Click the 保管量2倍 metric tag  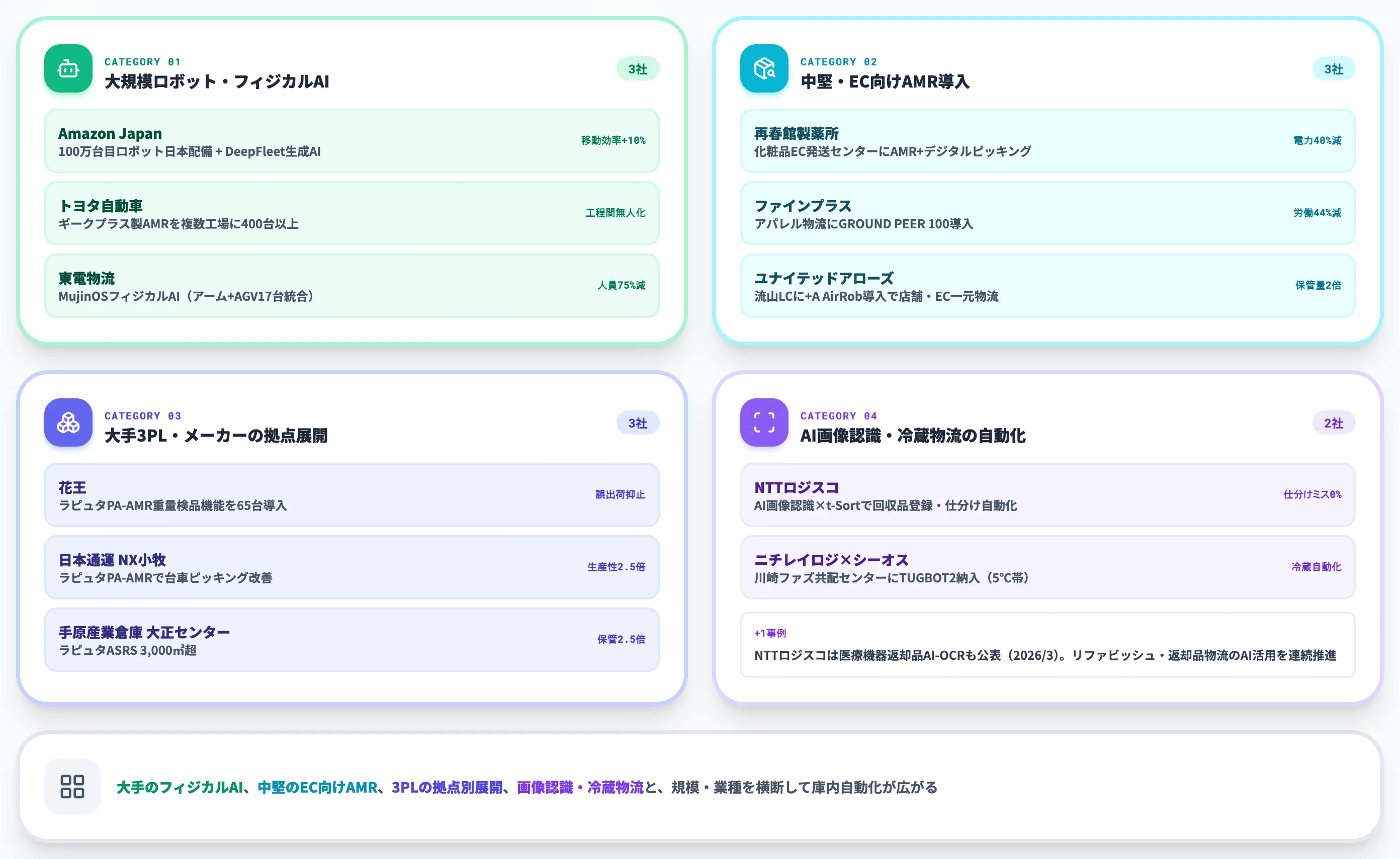[x=1318, y=285]
